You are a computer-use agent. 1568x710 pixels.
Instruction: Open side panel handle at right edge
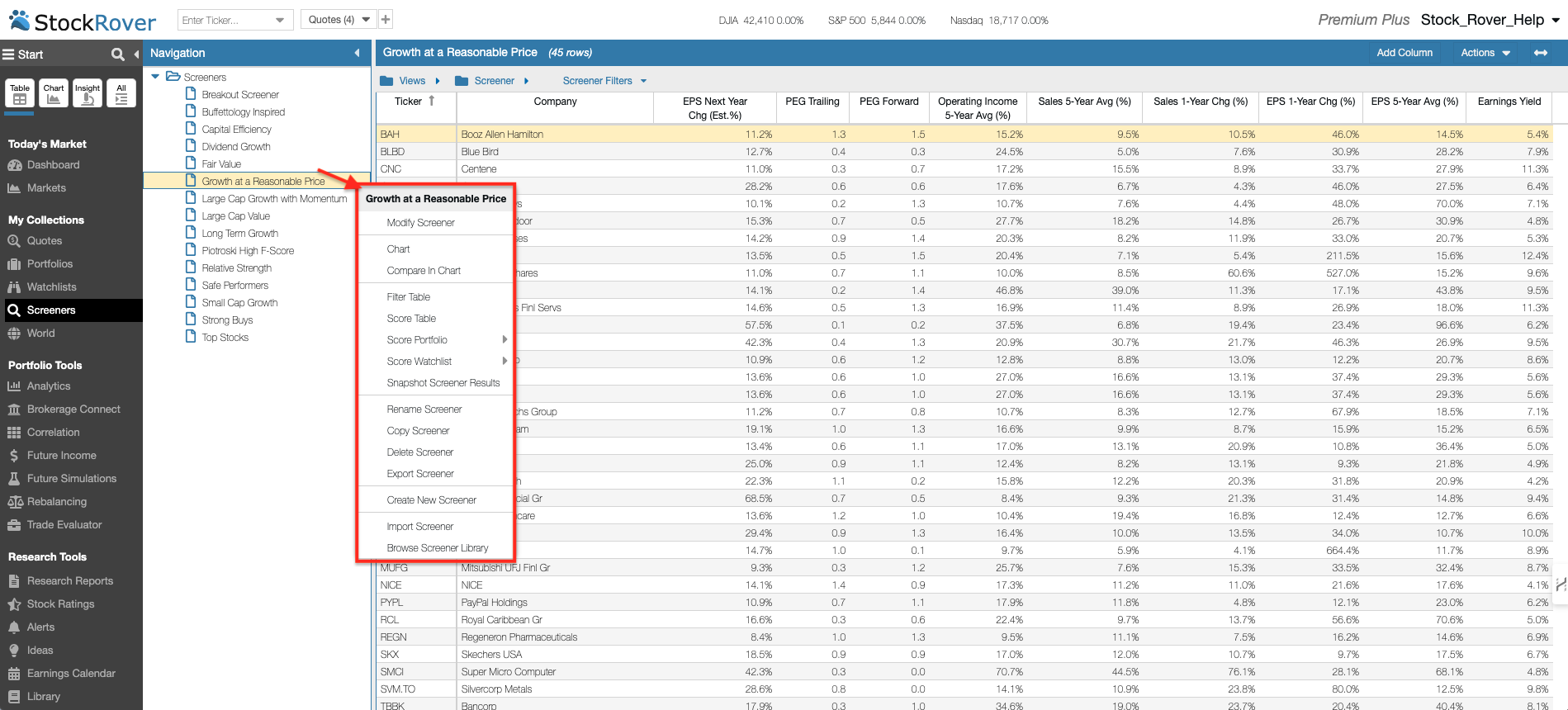pos(1561,585)
